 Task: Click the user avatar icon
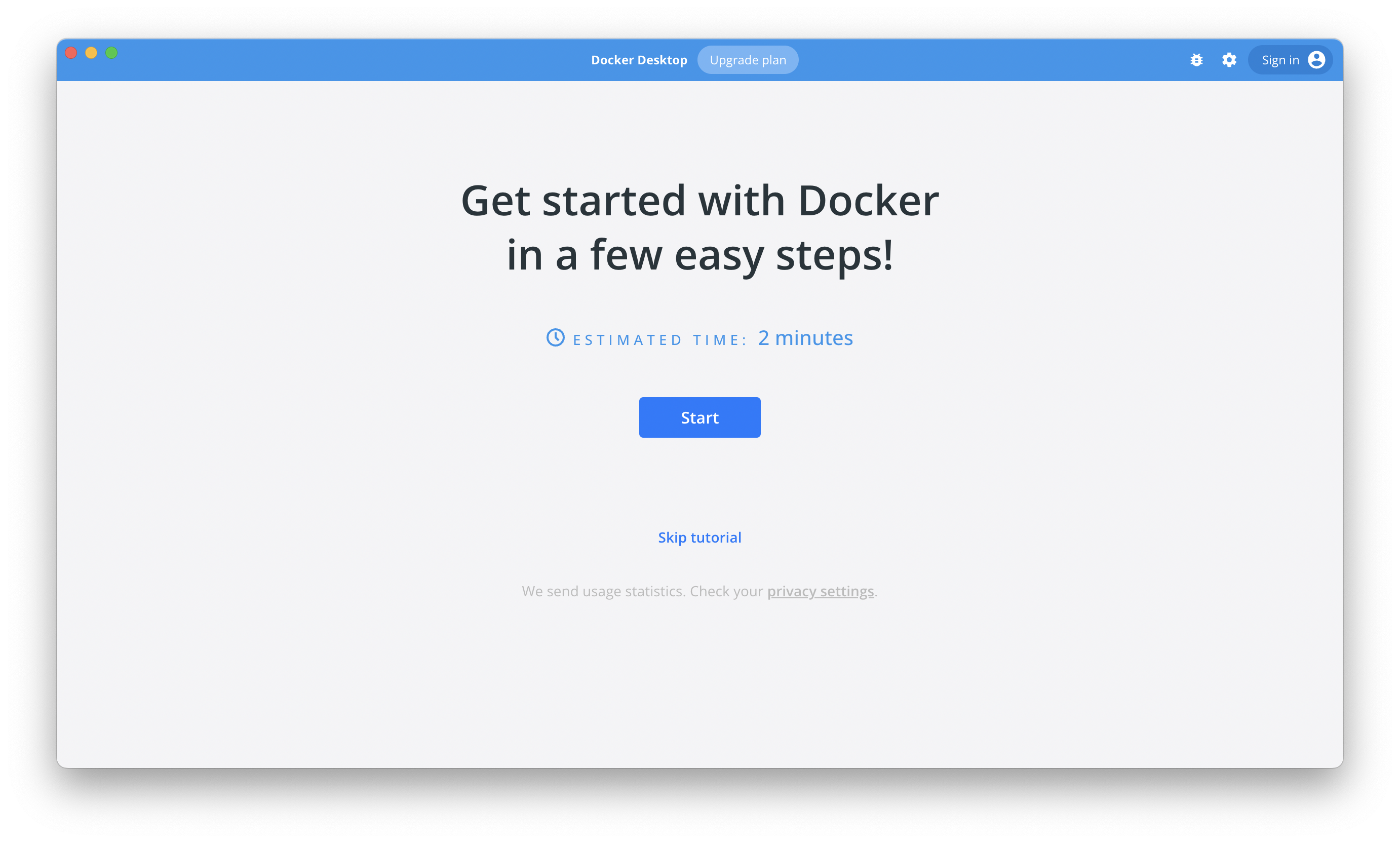(x=1316, y=60)
